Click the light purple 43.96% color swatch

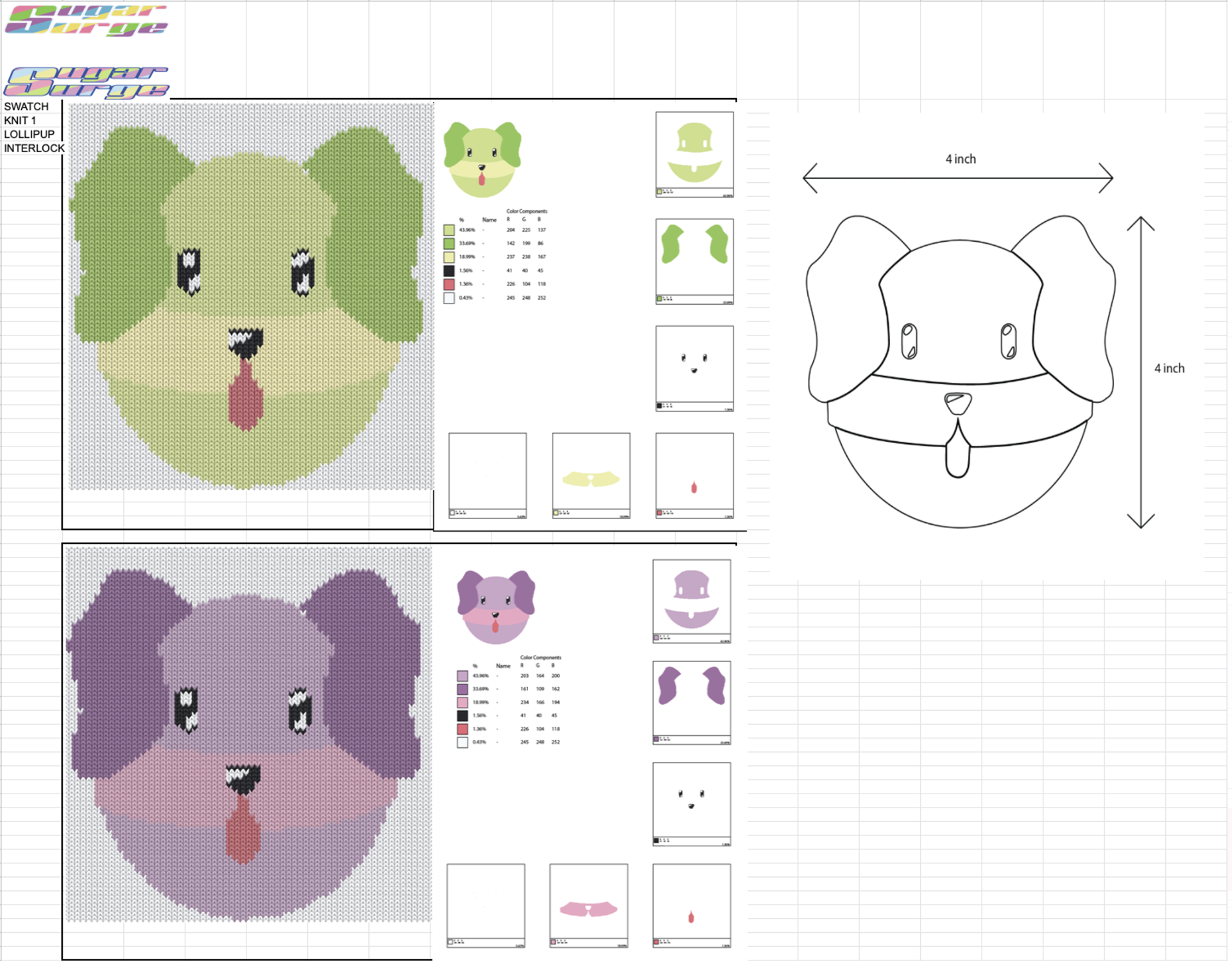point(462,676)
